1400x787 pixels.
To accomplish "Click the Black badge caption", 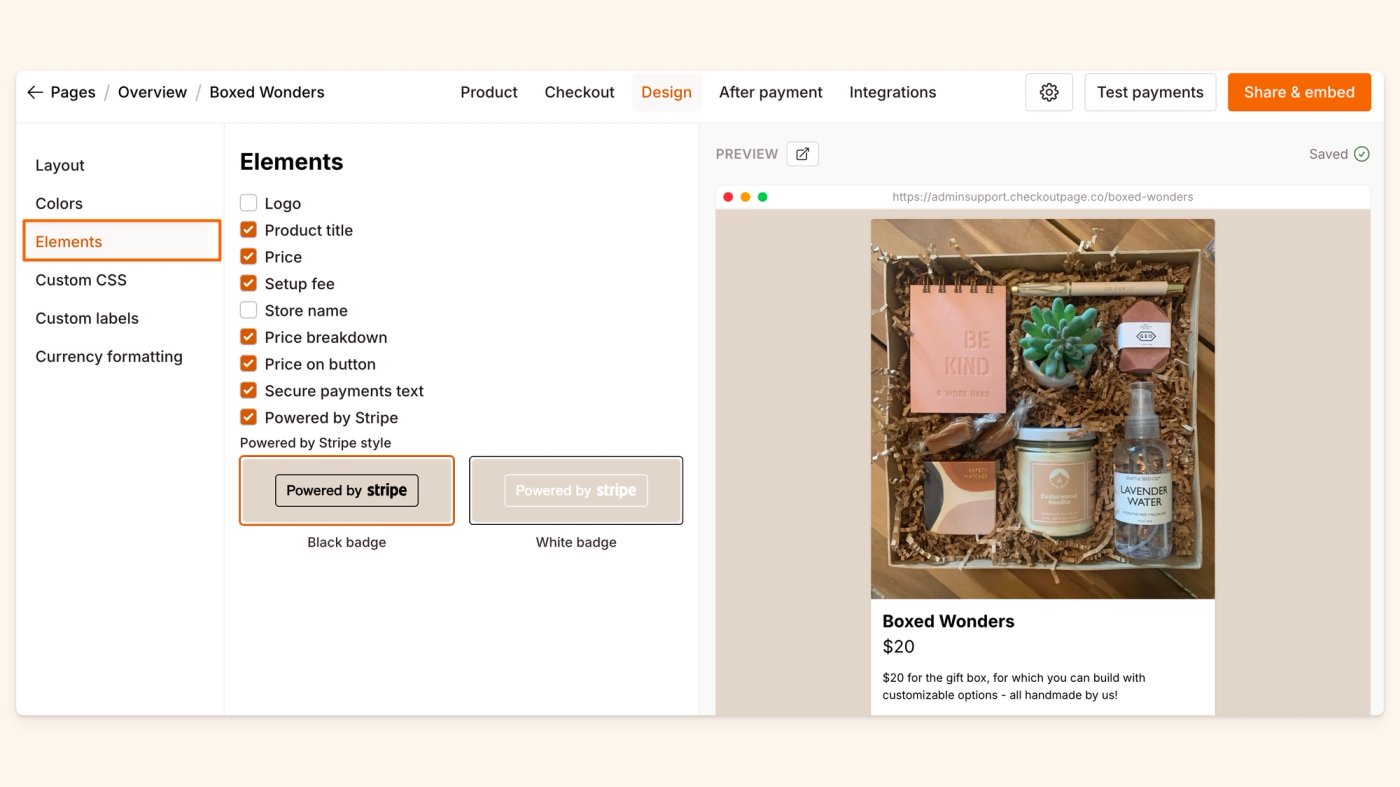I will 347,542.
